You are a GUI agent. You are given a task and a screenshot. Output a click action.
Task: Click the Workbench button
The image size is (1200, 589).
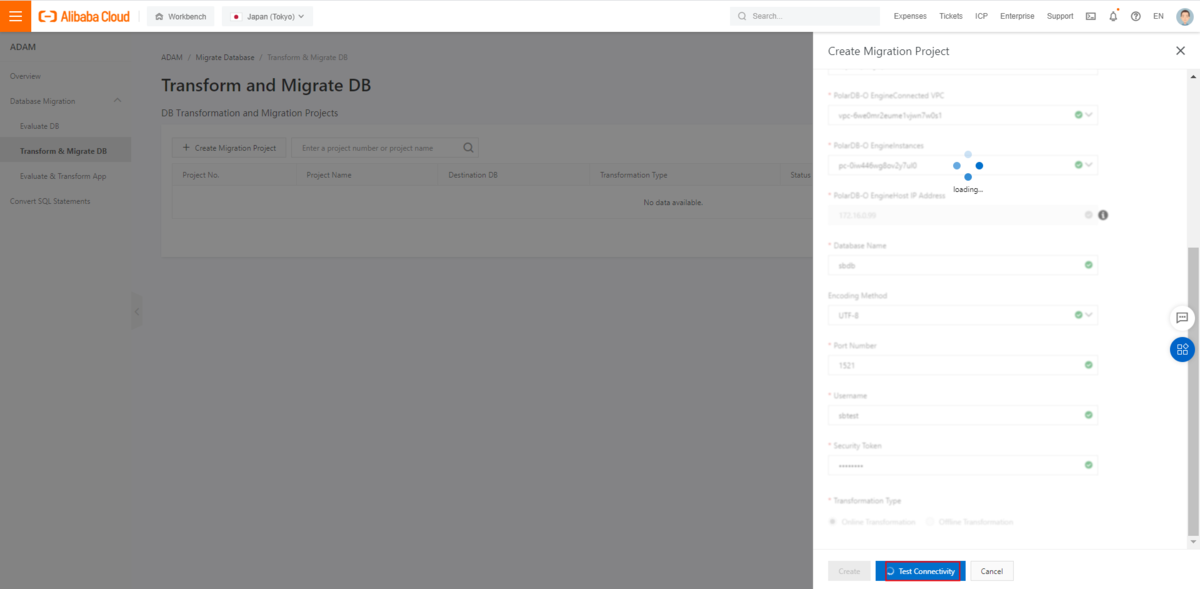[180, 16]
